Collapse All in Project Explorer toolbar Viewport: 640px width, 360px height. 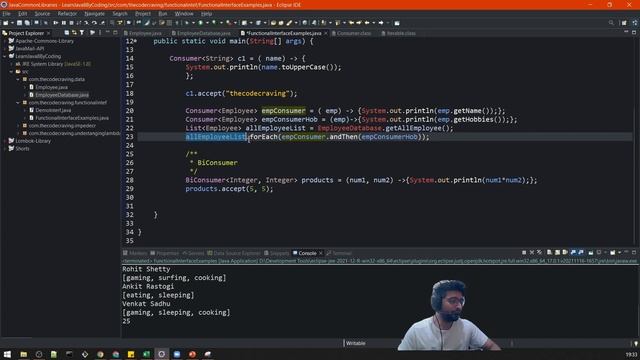67,33
